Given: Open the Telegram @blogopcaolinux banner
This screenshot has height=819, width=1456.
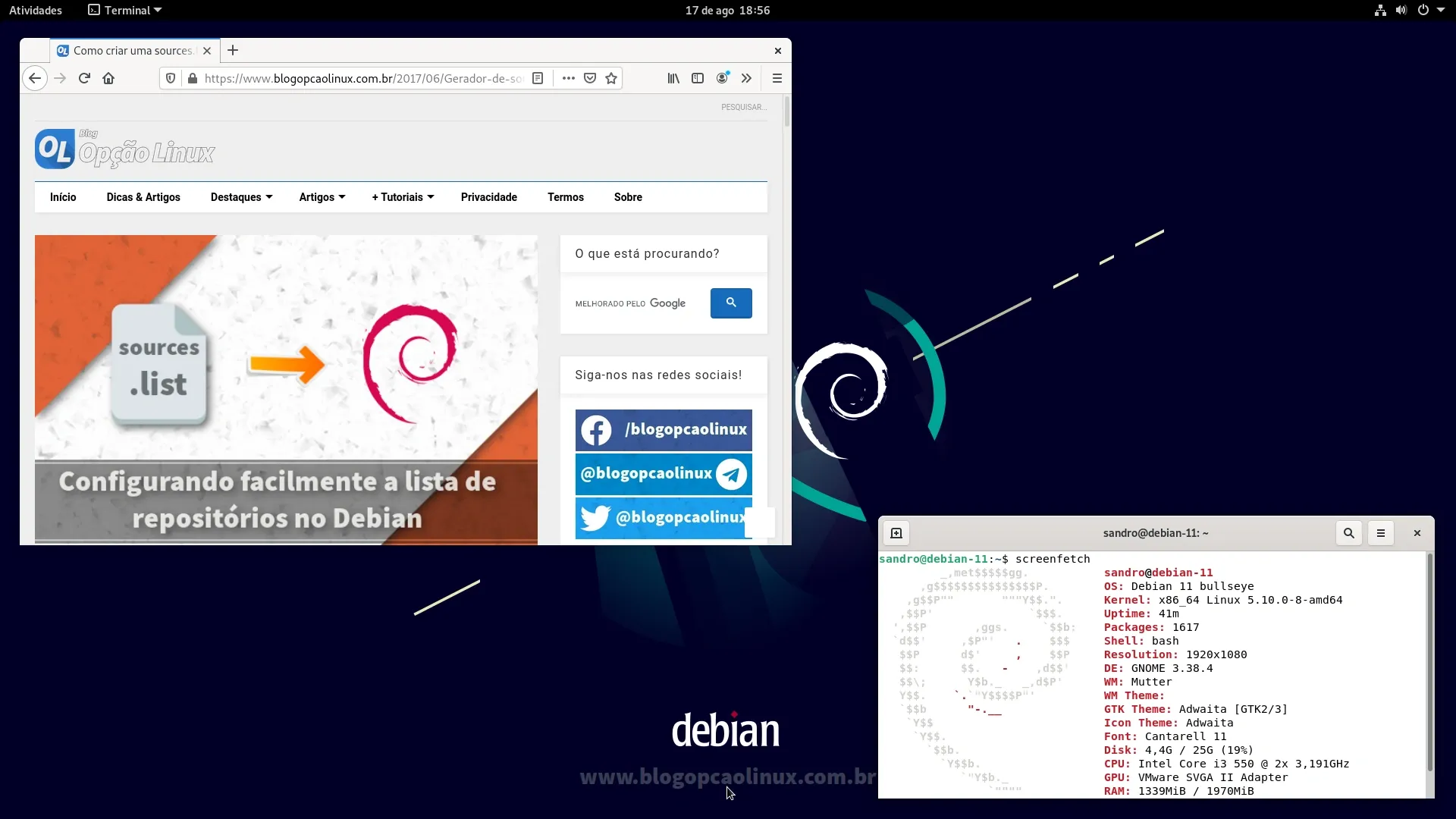Looking at the screenshot, I should [x=664, y=474].
